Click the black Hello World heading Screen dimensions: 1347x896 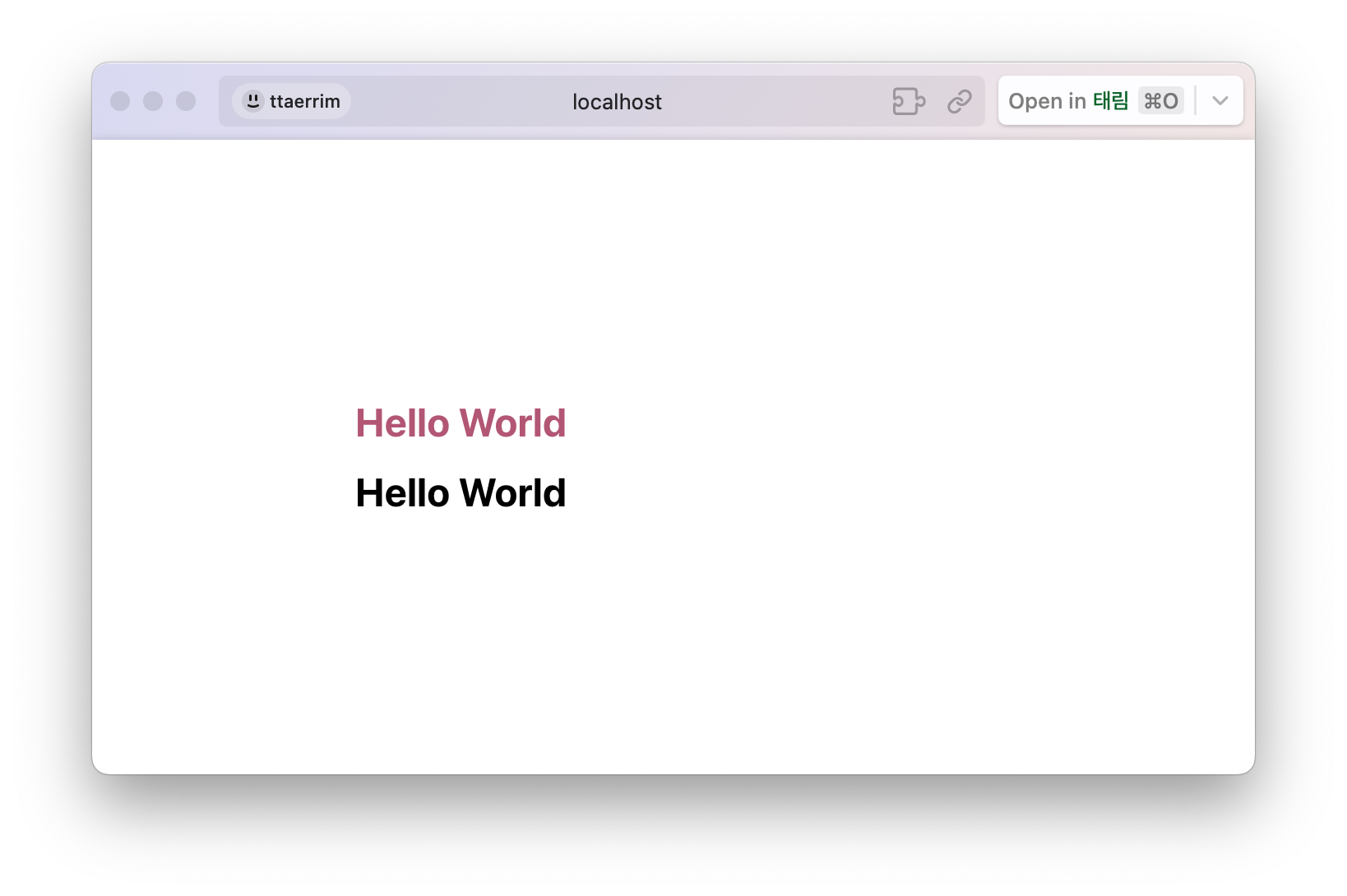click(x=461, y=493)
